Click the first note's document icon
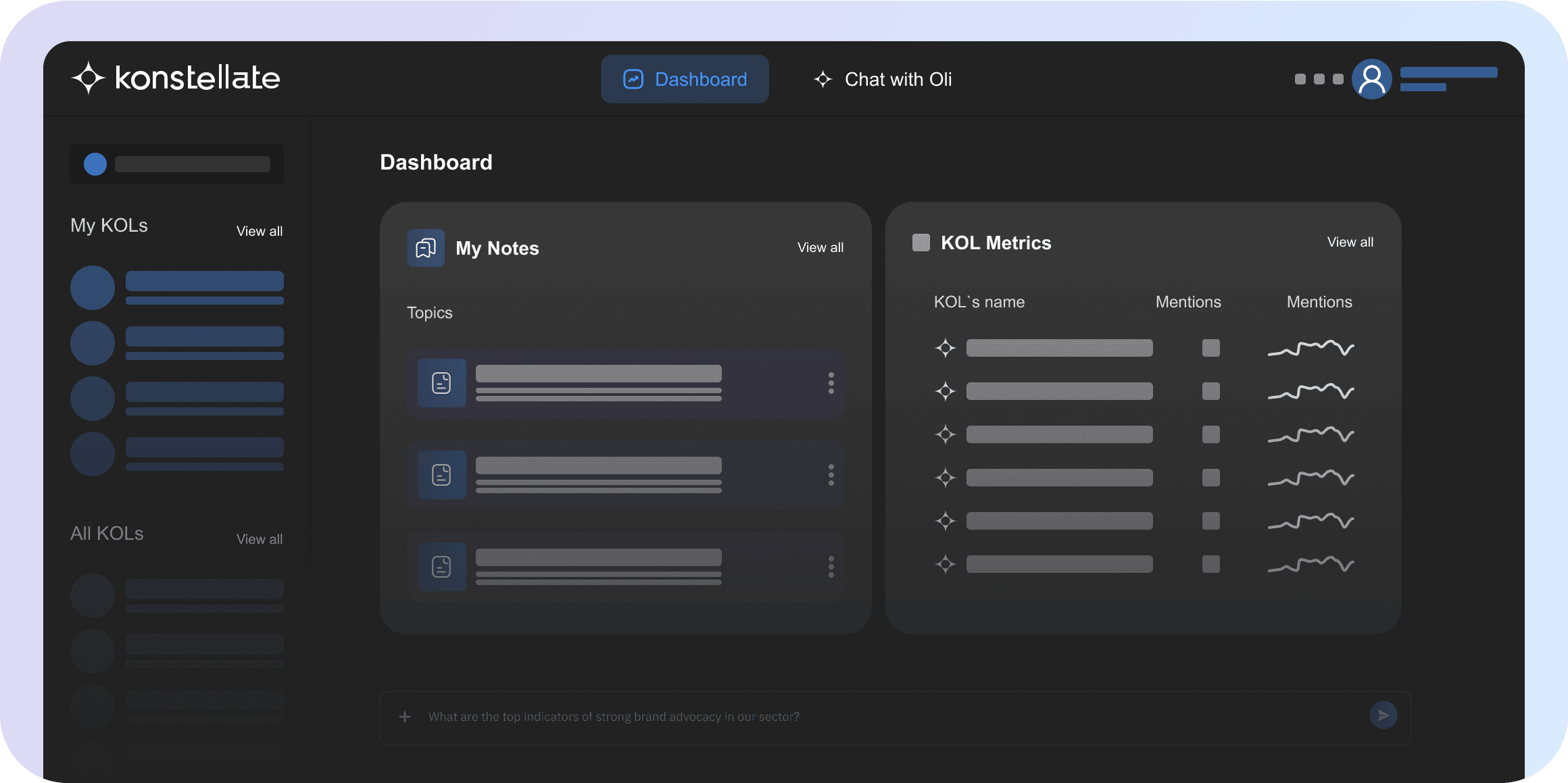 pyautogui.click(x=441, y=383)
